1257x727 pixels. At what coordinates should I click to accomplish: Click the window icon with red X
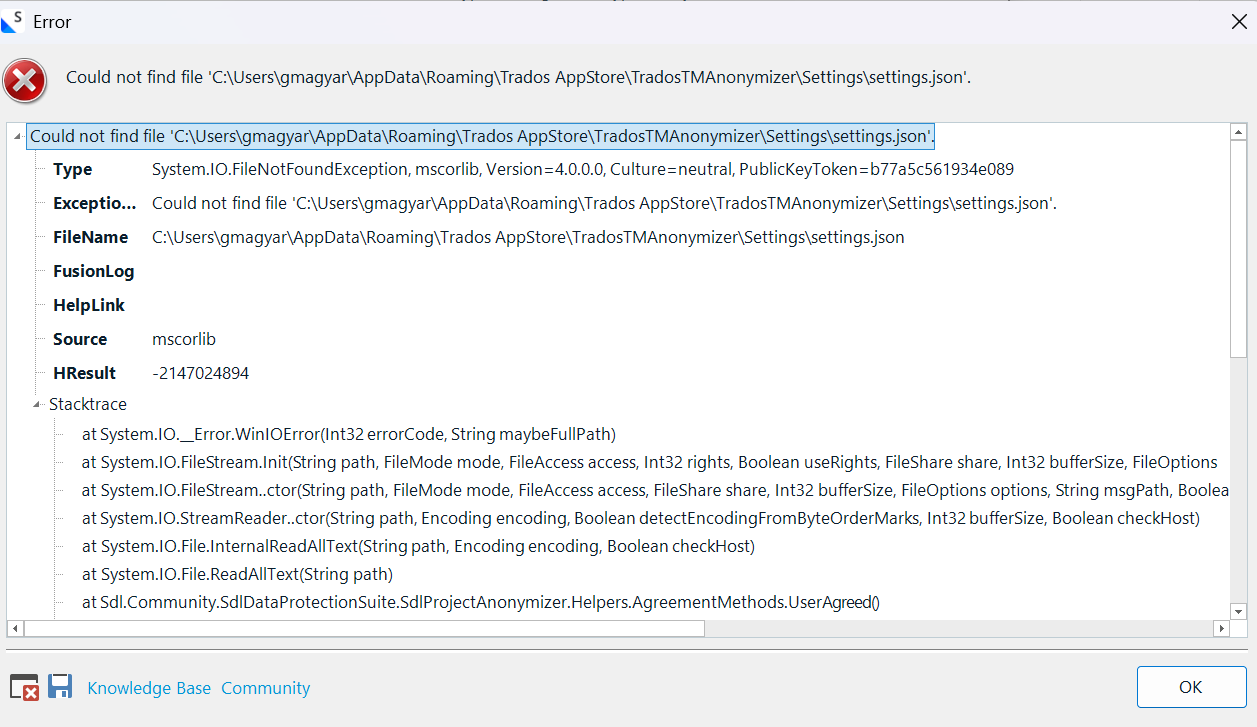24,687
